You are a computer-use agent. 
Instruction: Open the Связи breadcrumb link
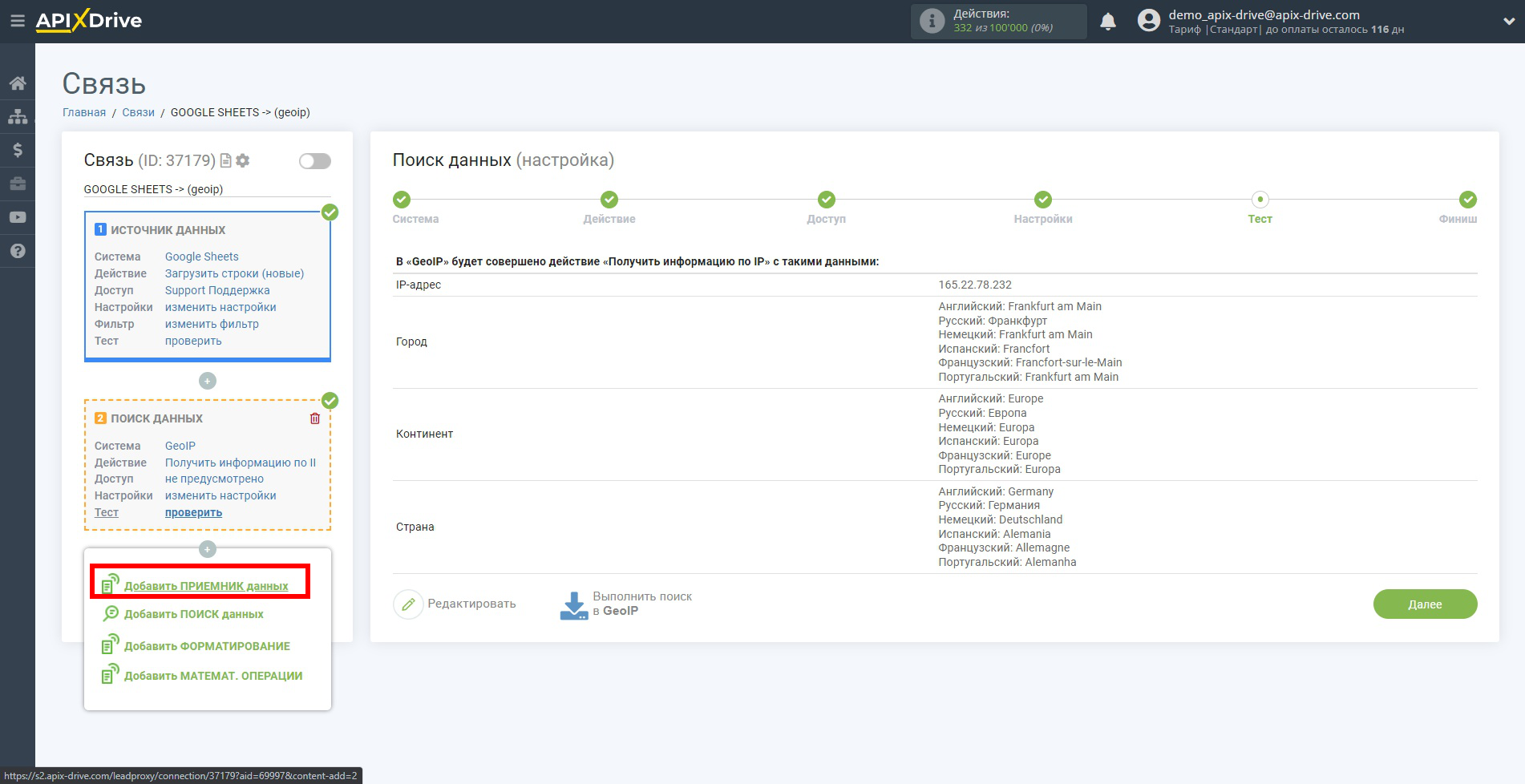click(138, 112)
